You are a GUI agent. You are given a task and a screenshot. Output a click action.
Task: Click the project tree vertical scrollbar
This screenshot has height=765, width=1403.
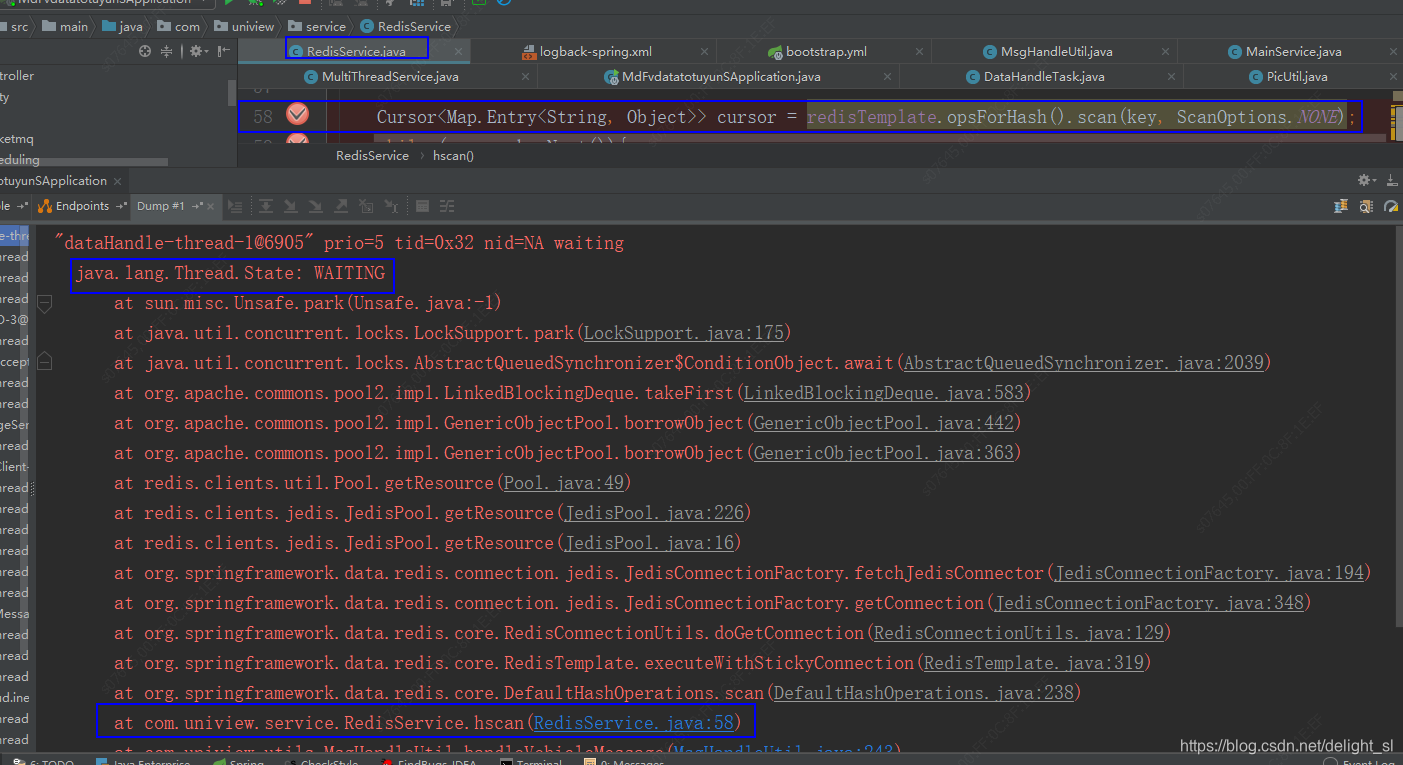point(232,91)
